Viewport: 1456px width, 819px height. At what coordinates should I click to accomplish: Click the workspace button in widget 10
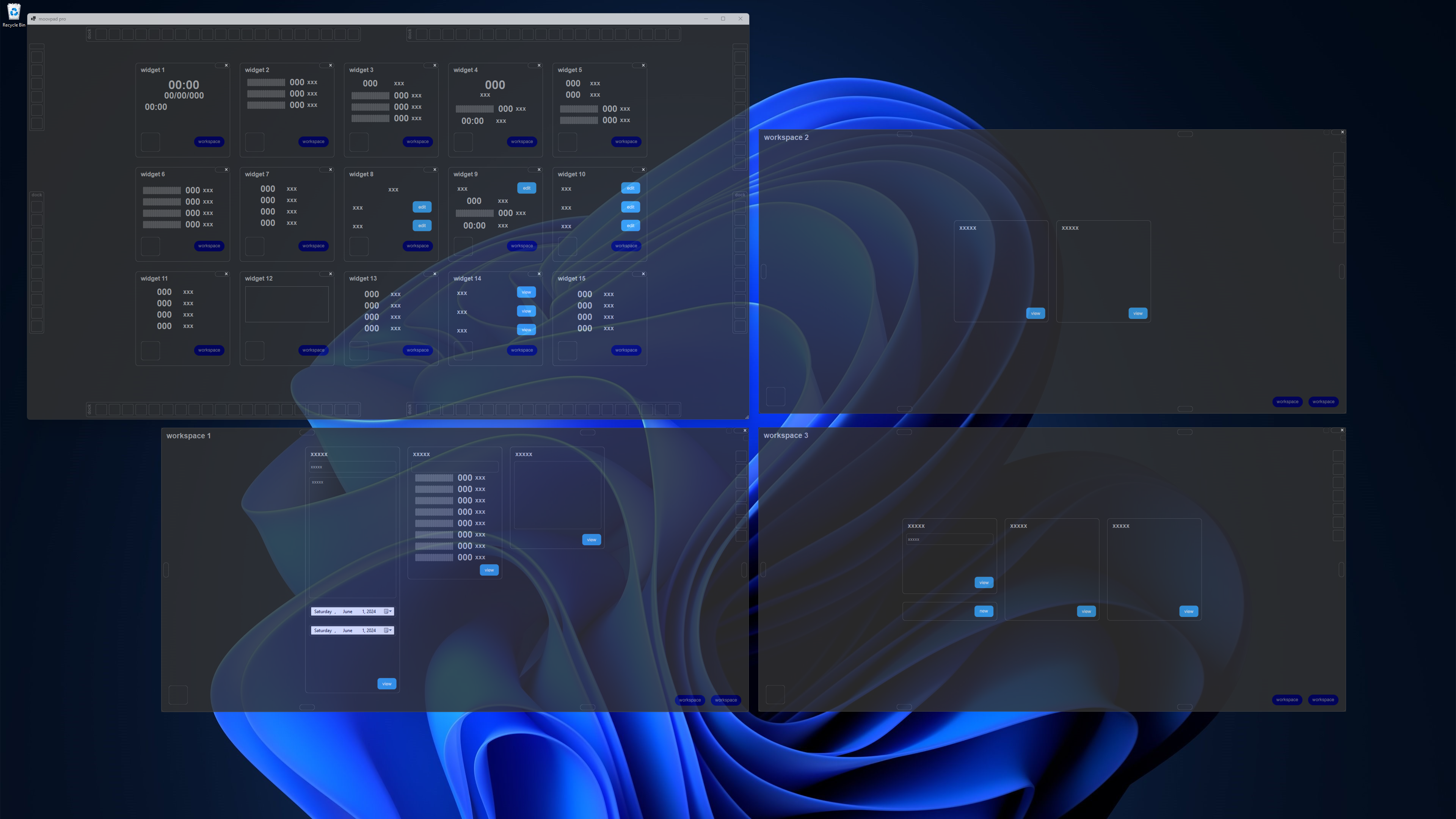point(626,246)
